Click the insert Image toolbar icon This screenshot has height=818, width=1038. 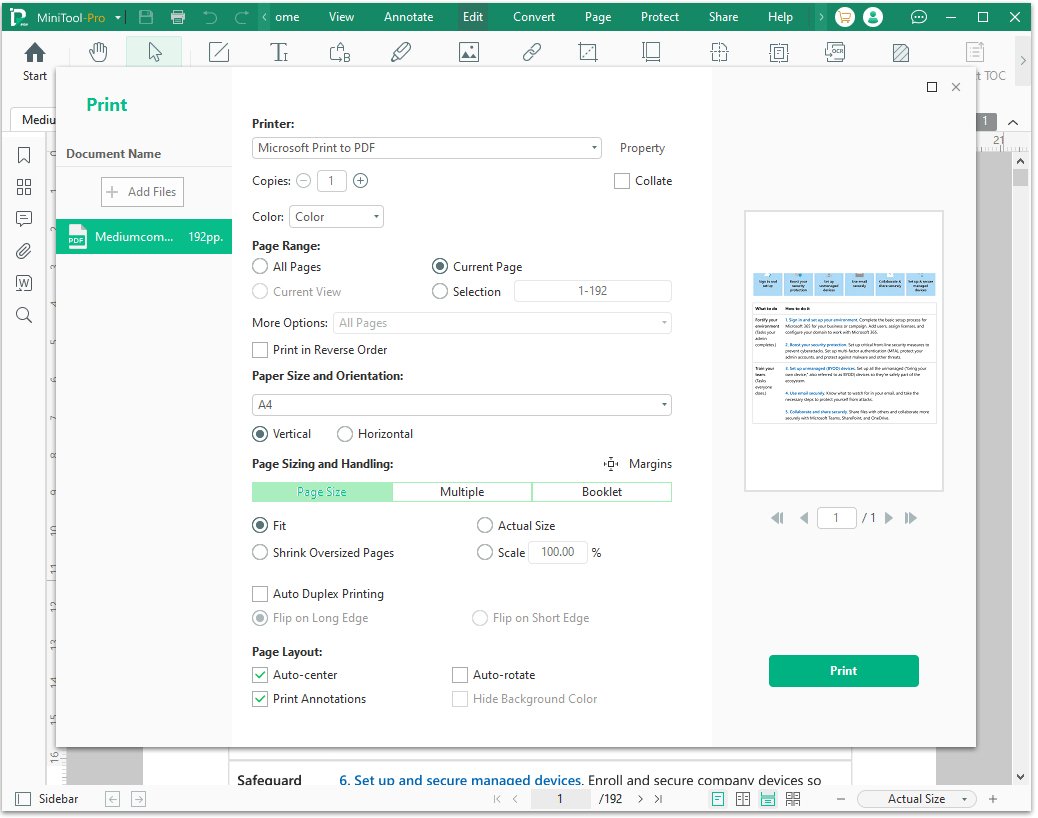(x=469, y=52)
